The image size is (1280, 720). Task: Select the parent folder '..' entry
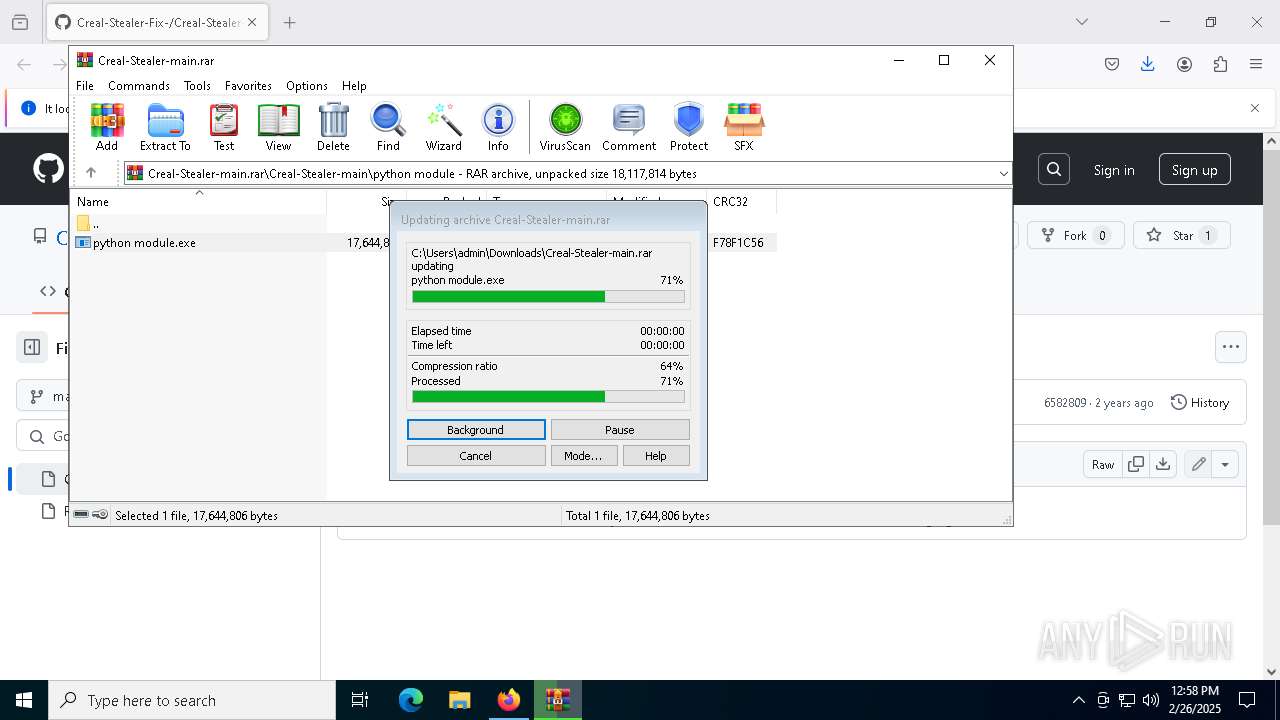point(88,224)
